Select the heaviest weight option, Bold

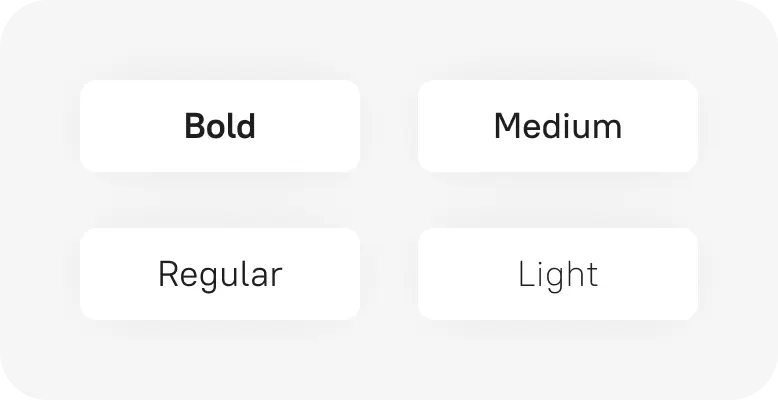220,126
